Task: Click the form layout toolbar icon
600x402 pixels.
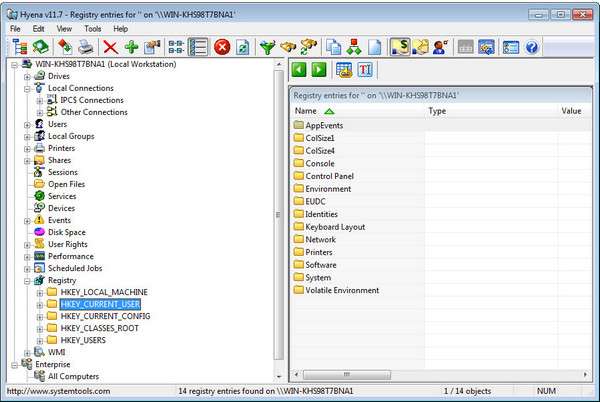Action: pyautogui.click(x=510, y=47)
